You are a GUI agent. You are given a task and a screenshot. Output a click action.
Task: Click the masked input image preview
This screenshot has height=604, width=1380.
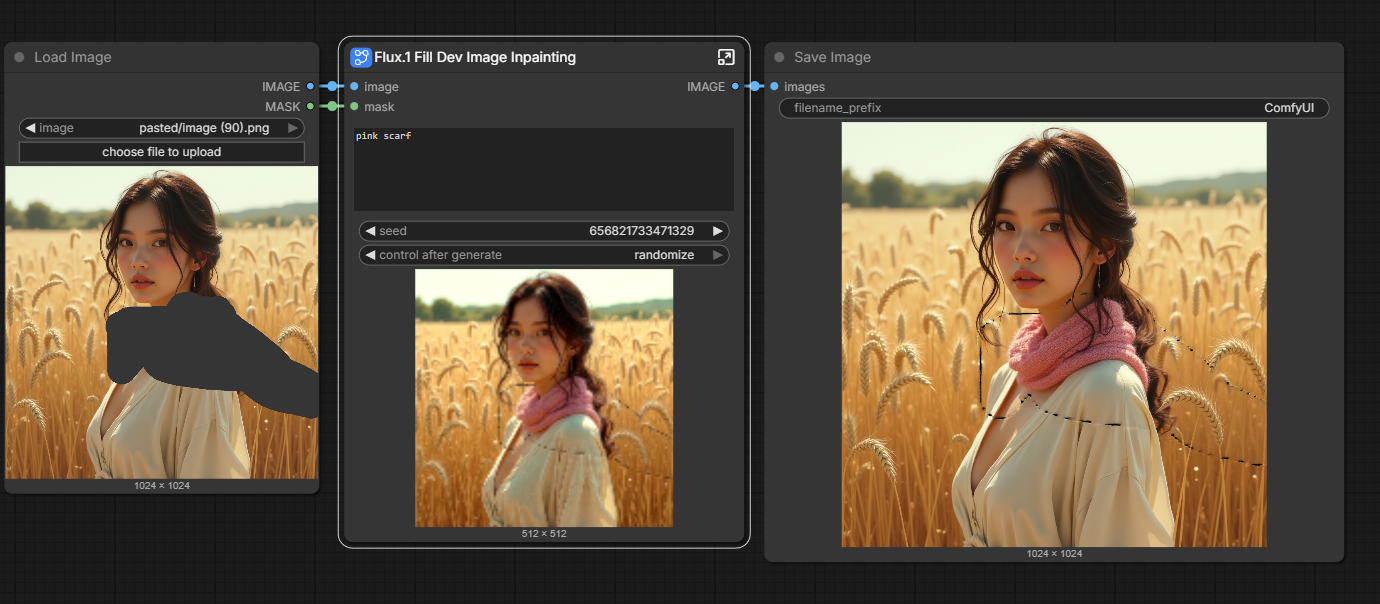click(x=162, y=322)
